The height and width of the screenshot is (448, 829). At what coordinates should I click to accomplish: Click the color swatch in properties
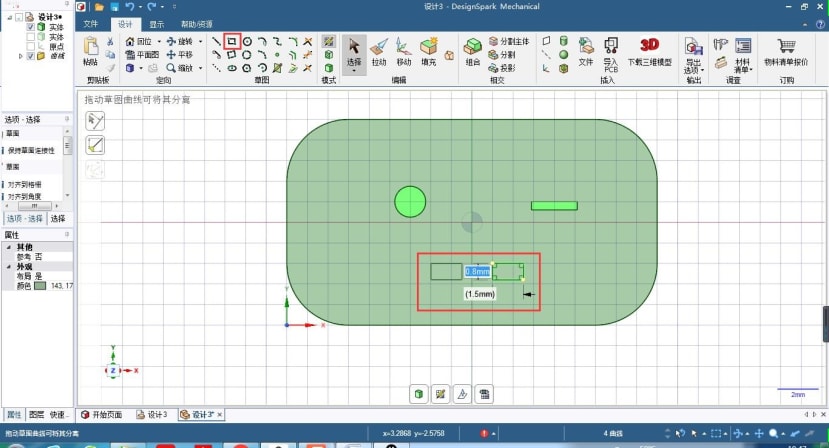pos(40,286)
